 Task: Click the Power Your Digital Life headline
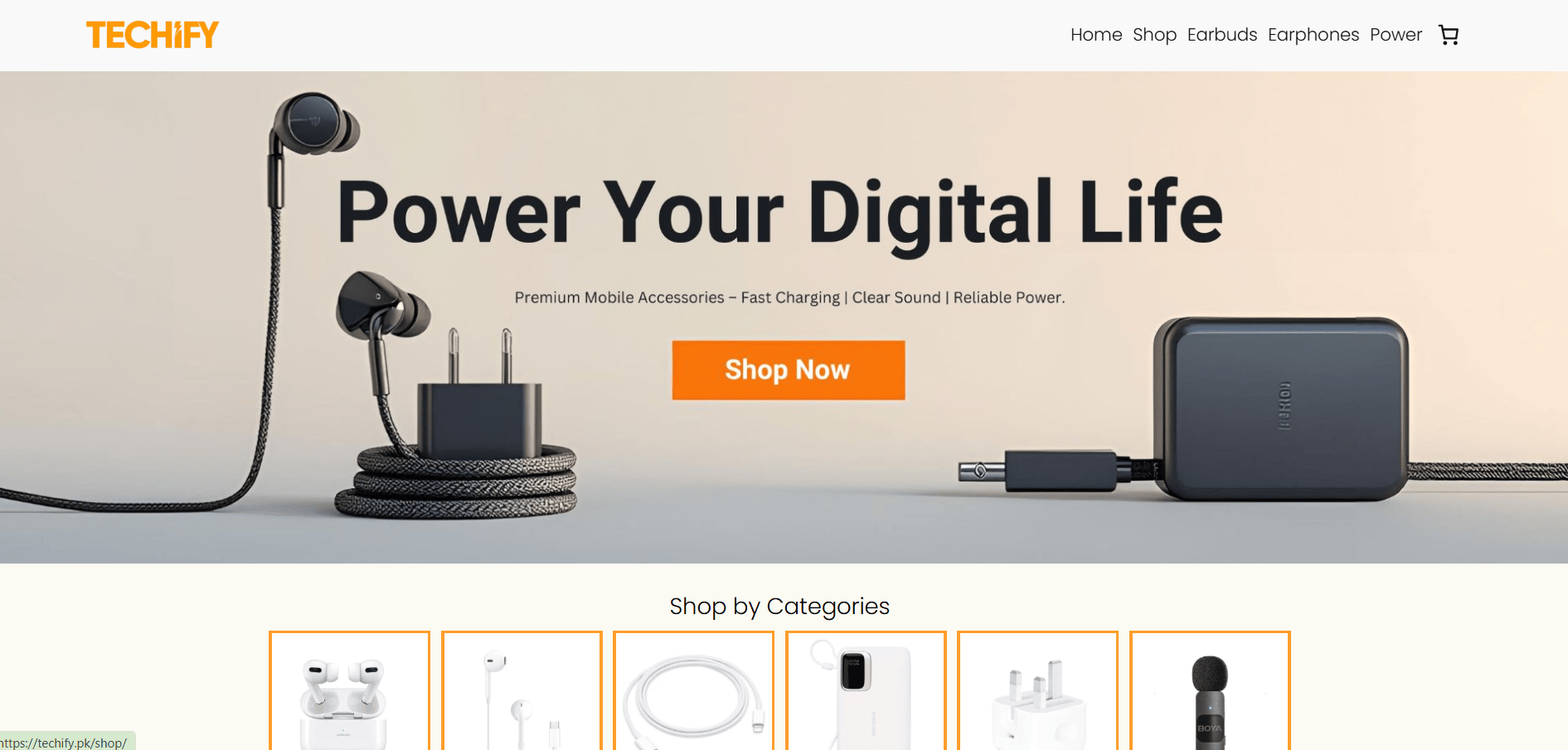coord(780,213)
